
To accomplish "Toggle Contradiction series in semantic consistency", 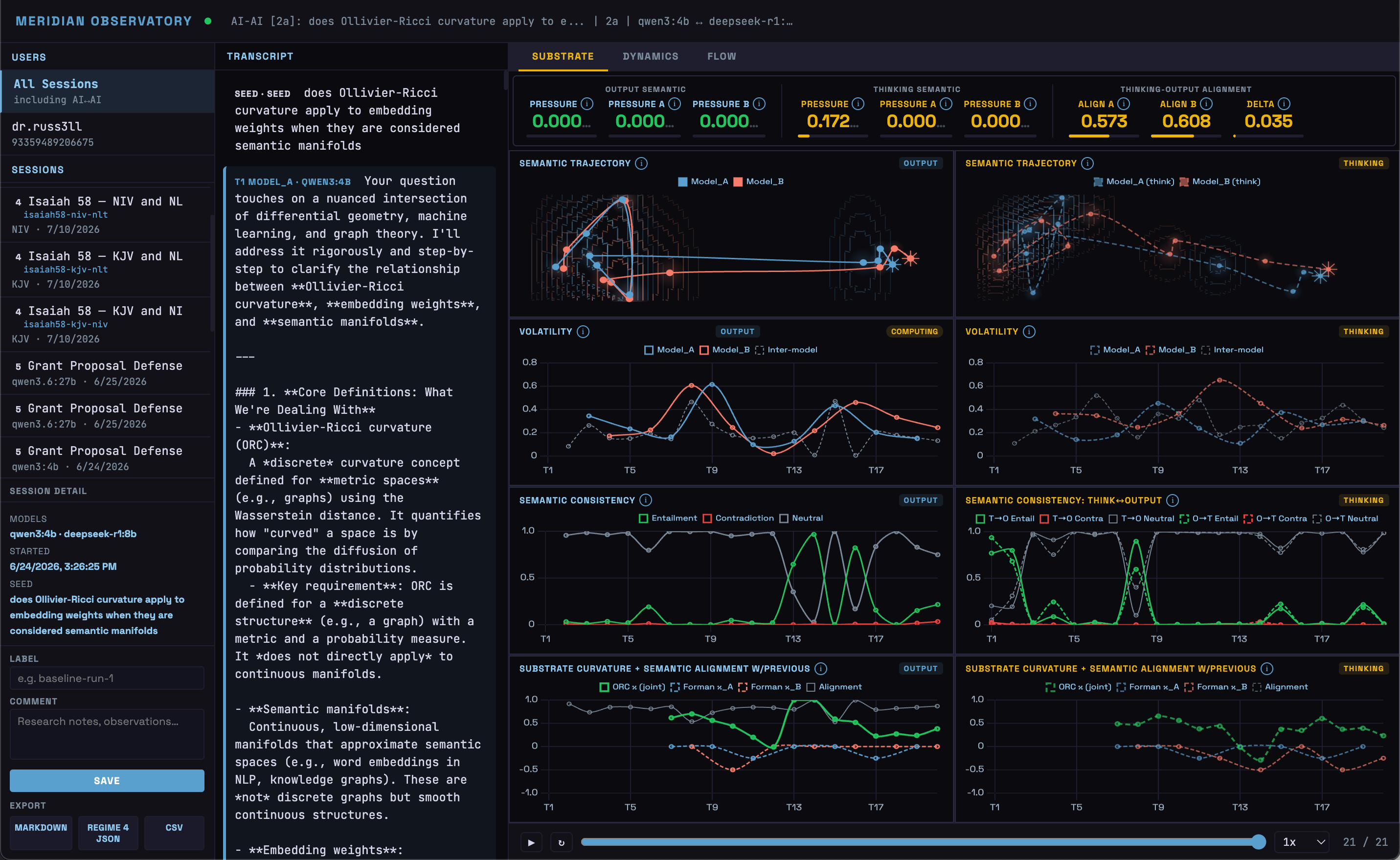I will 738,518.
